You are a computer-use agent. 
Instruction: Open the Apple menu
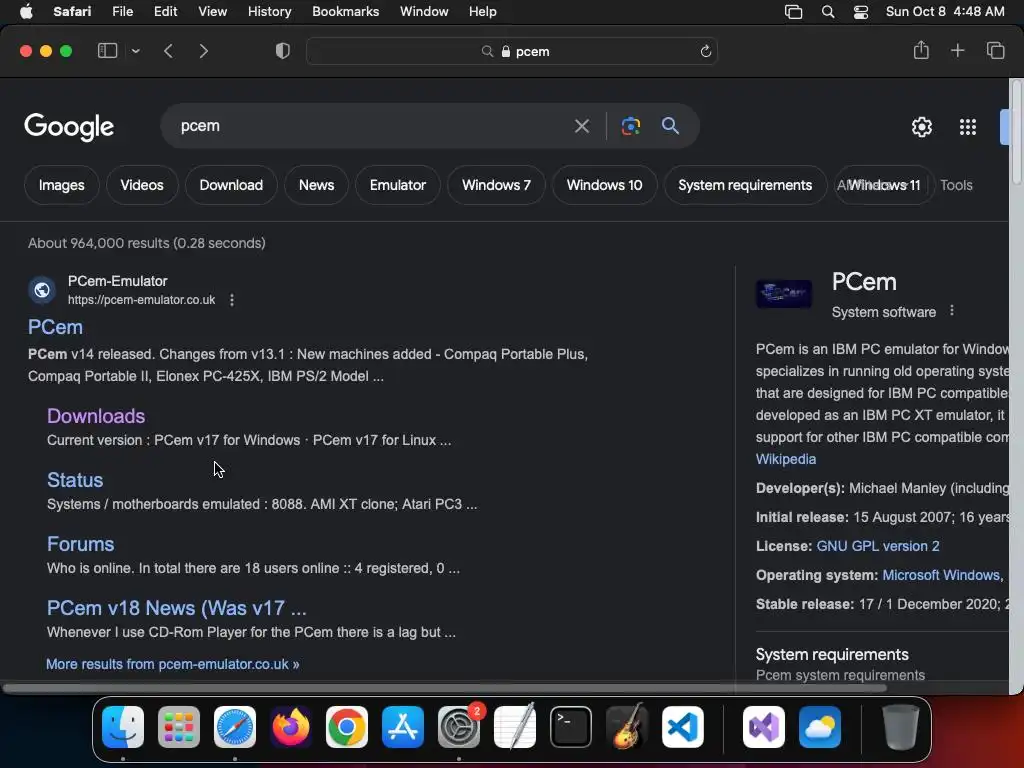coord(26,12)
